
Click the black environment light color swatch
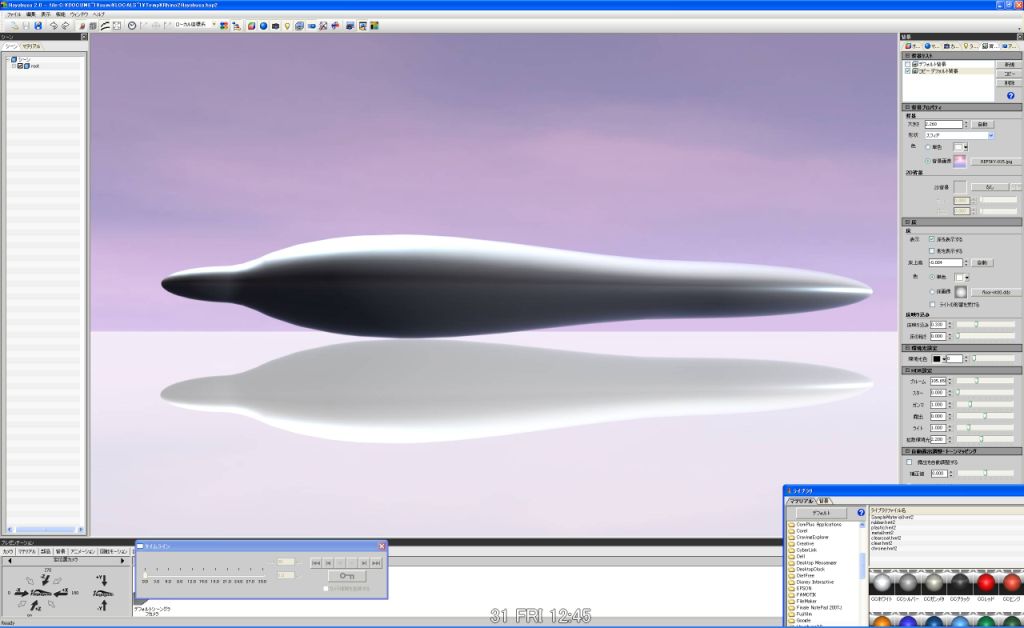tap(939, 358)
